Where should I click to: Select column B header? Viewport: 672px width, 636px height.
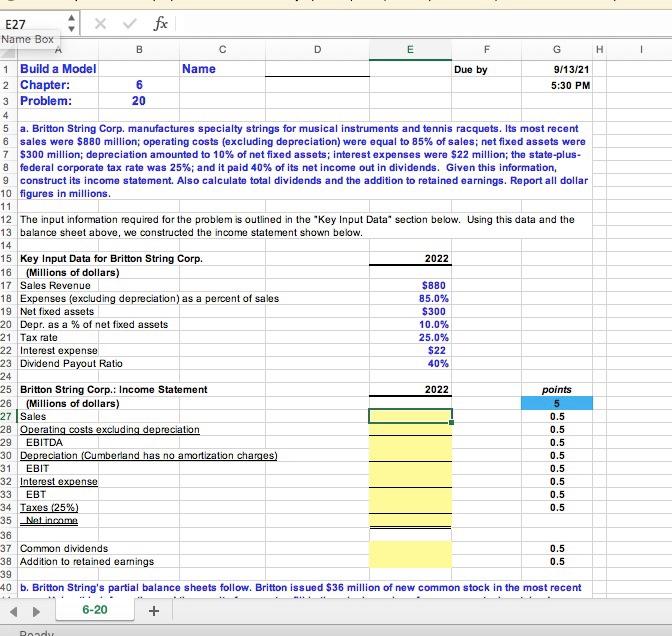(x=139, y=50)
